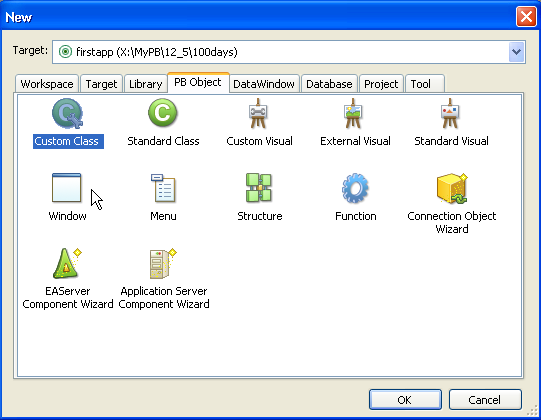The image size is (541, 420).
Task: Open the DataWindow tab
Action: point(264,84)
